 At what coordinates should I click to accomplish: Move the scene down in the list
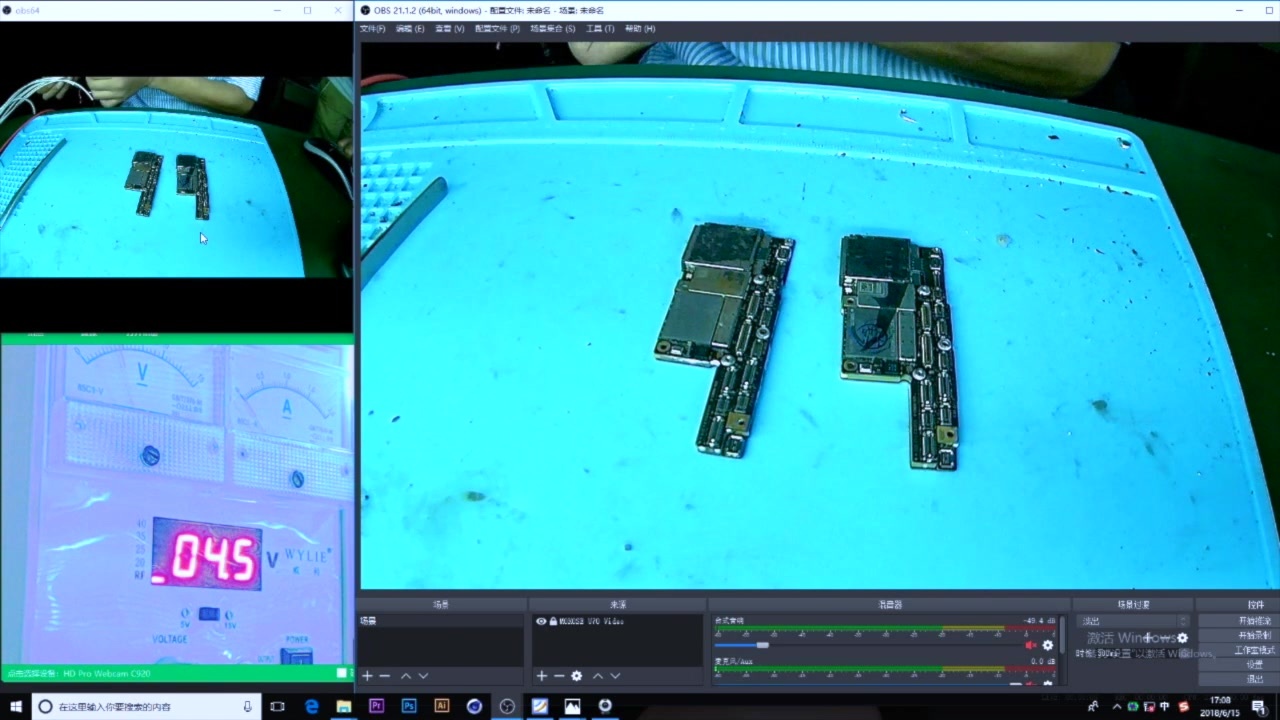click(x=423, y=676)
